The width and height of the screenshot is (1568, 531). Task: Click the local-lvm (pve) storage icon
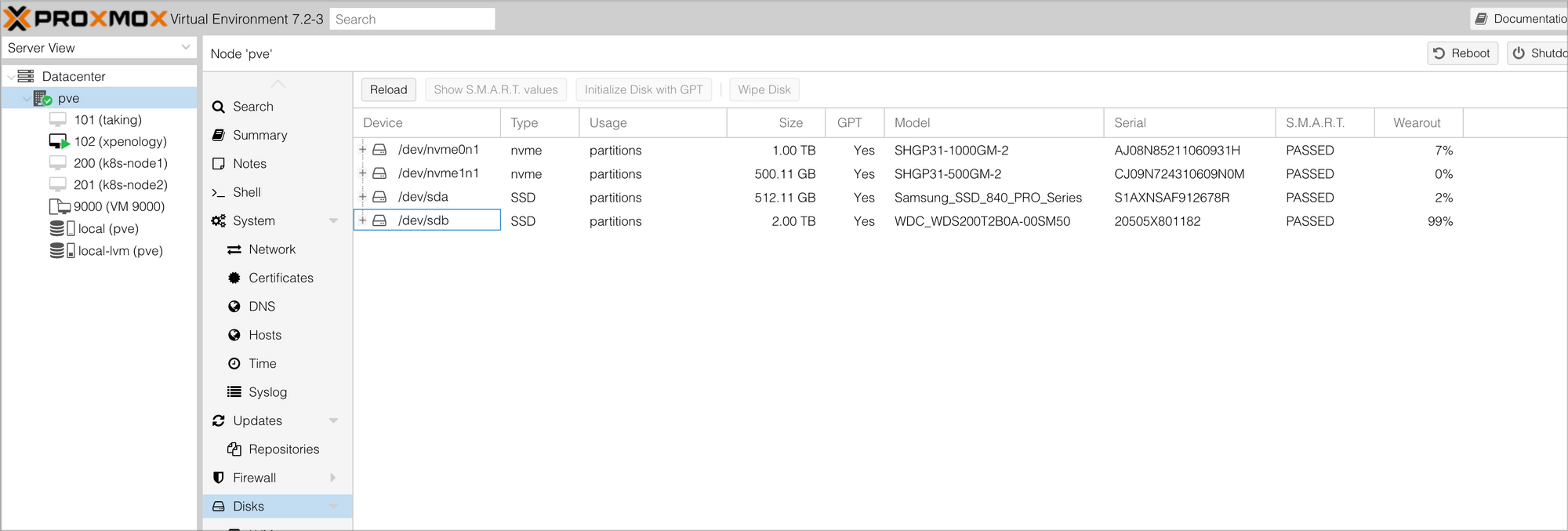click(62, 250)
